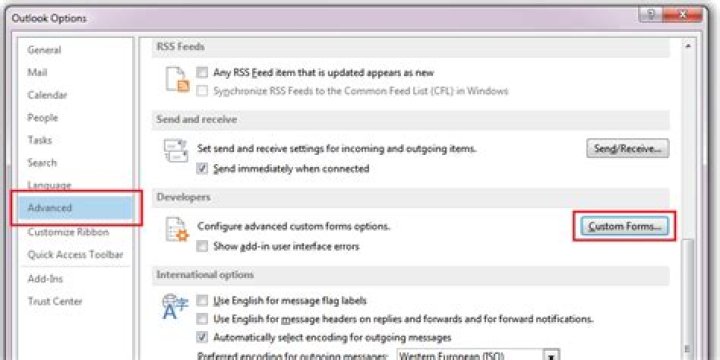This screenshot has height=360, width=720.
Task: Click the Developers custom forms gear icon
Action: (177, 230)
